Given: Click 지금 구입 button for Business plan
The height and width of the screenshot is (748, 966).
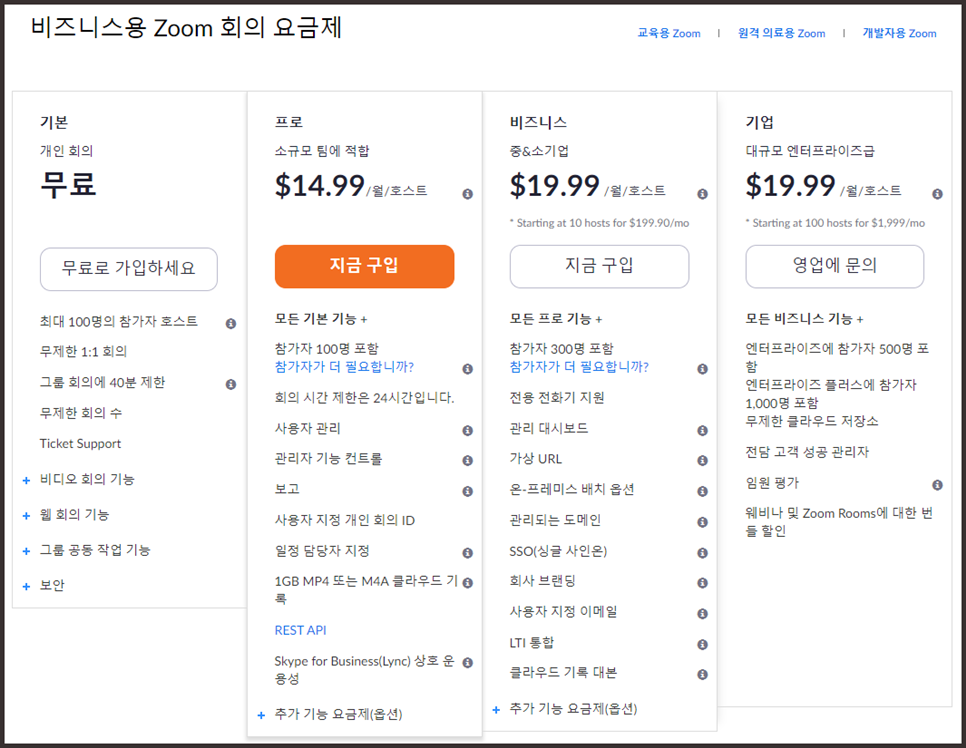Looking at the screenshot, I should coord(599,266).
